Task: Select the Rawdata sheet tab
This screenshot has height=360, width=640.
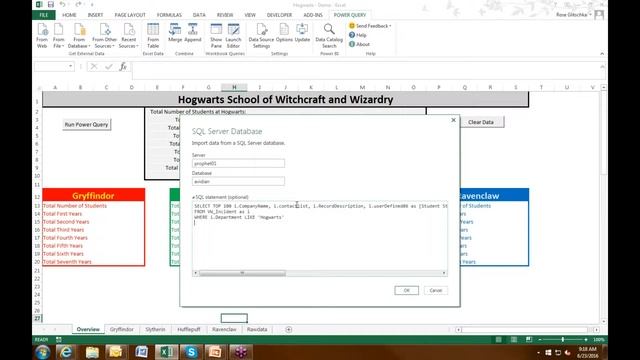Action: pyautogui.click(x=257, y=329)
